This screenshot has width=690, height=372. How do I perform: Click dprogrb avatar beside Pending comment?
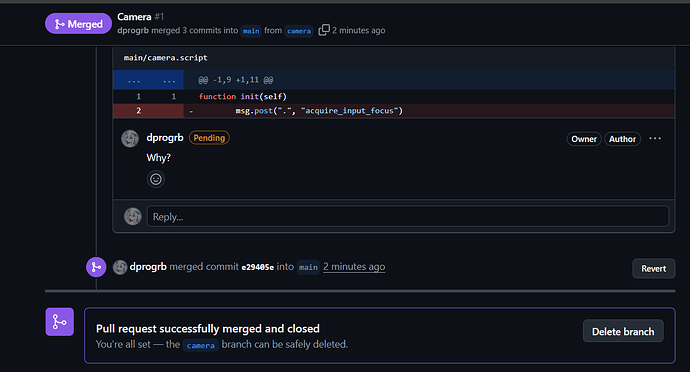130,139
